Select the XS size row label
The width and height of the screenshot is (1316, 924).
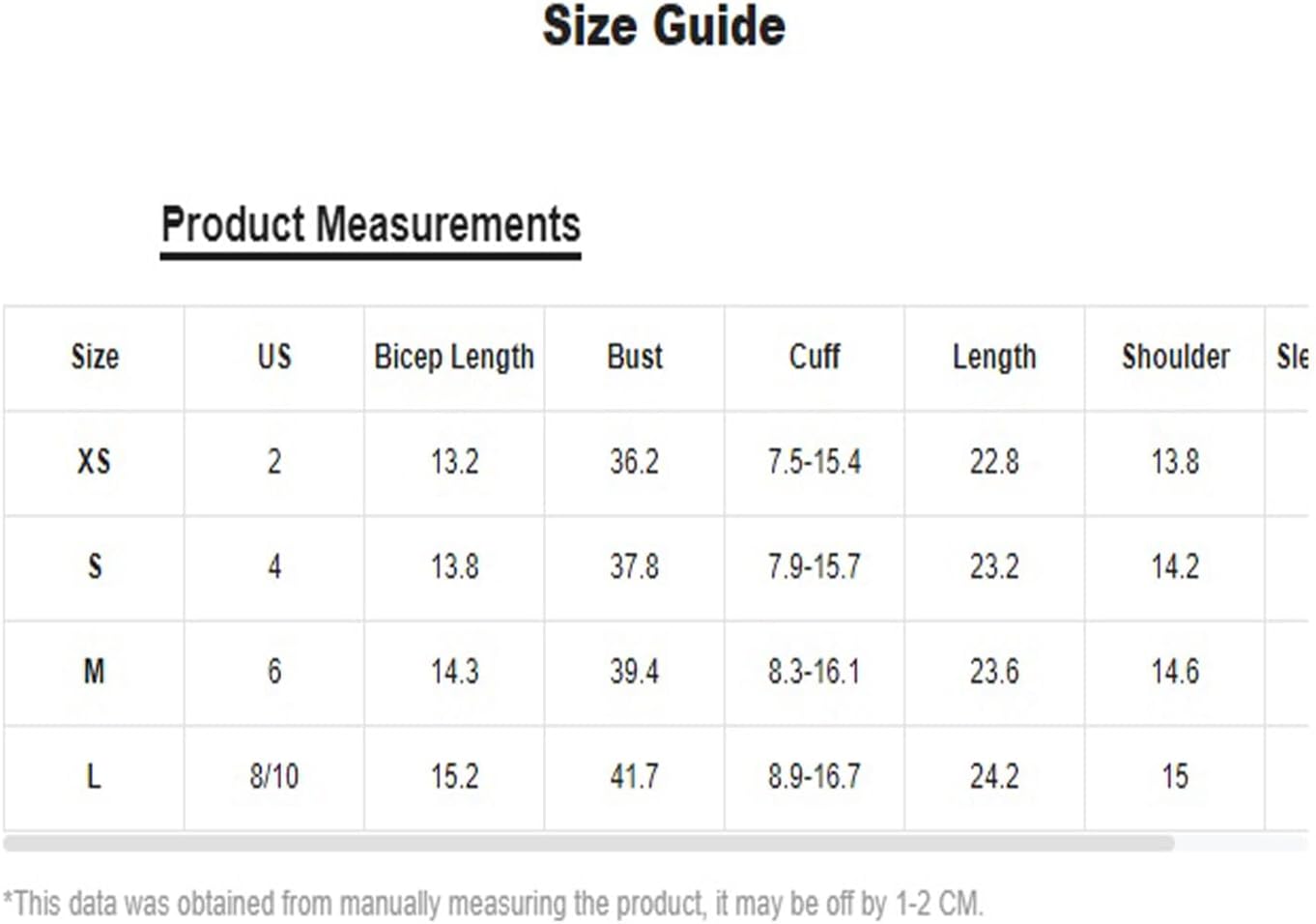click(95, 461)
